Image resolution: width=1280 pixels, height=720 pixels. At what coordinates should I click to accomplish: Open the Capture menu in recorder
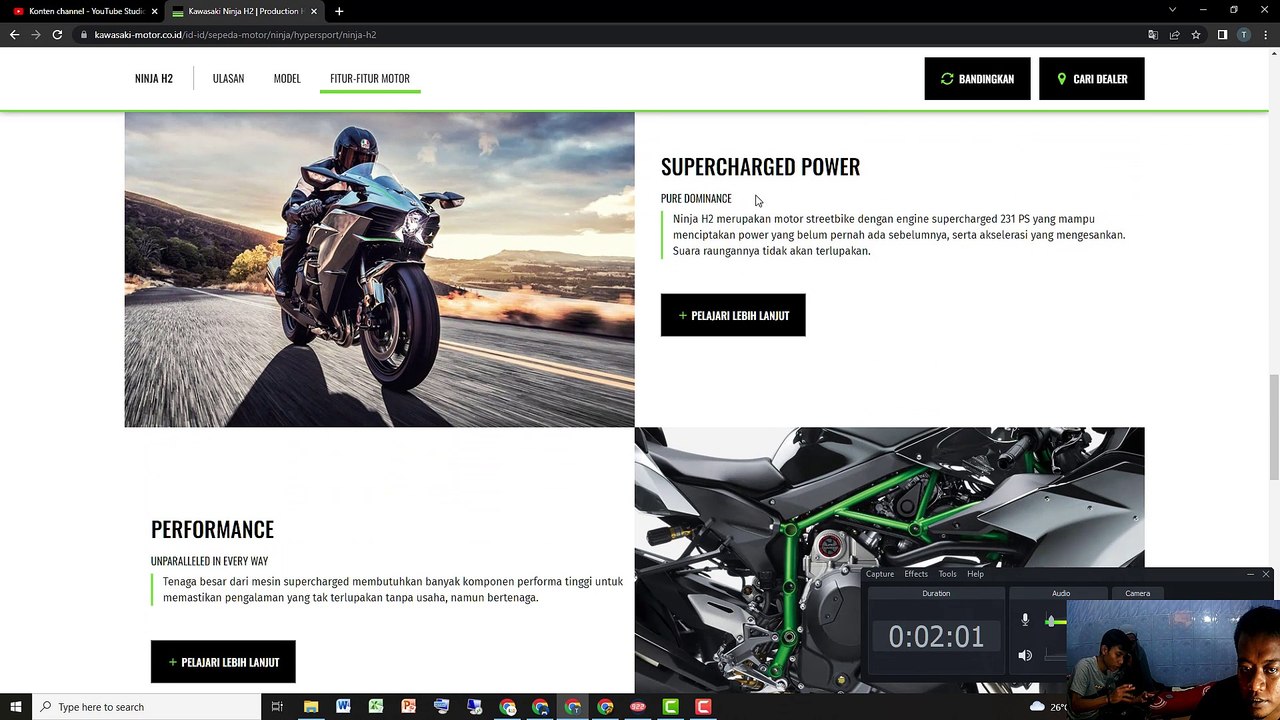[880, 574]
